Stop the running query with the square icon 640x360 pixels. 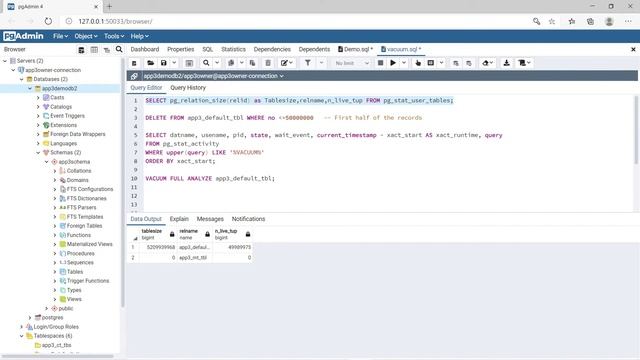[x=380, y=63]
